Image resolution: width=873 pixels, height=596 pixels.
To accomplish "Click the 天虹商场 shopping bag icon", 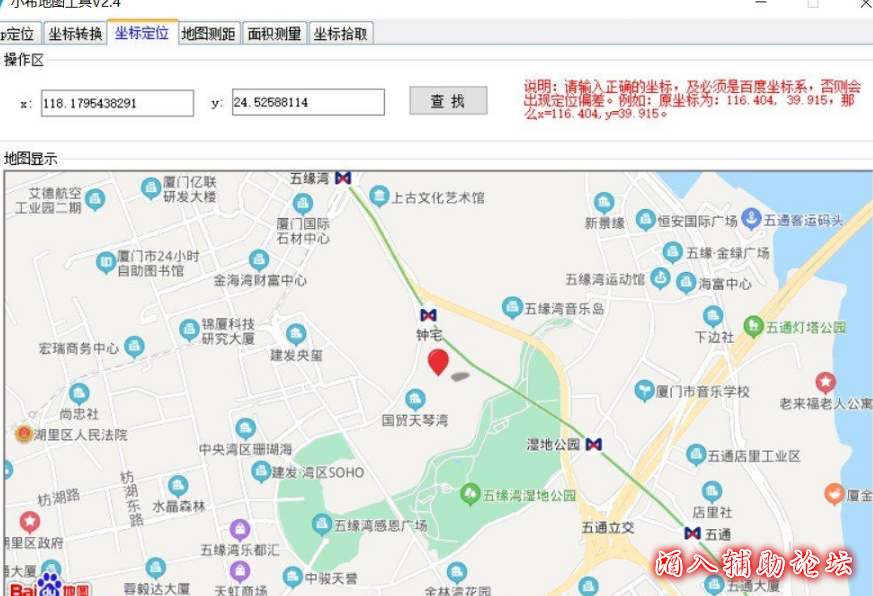I will pos(240,572).
